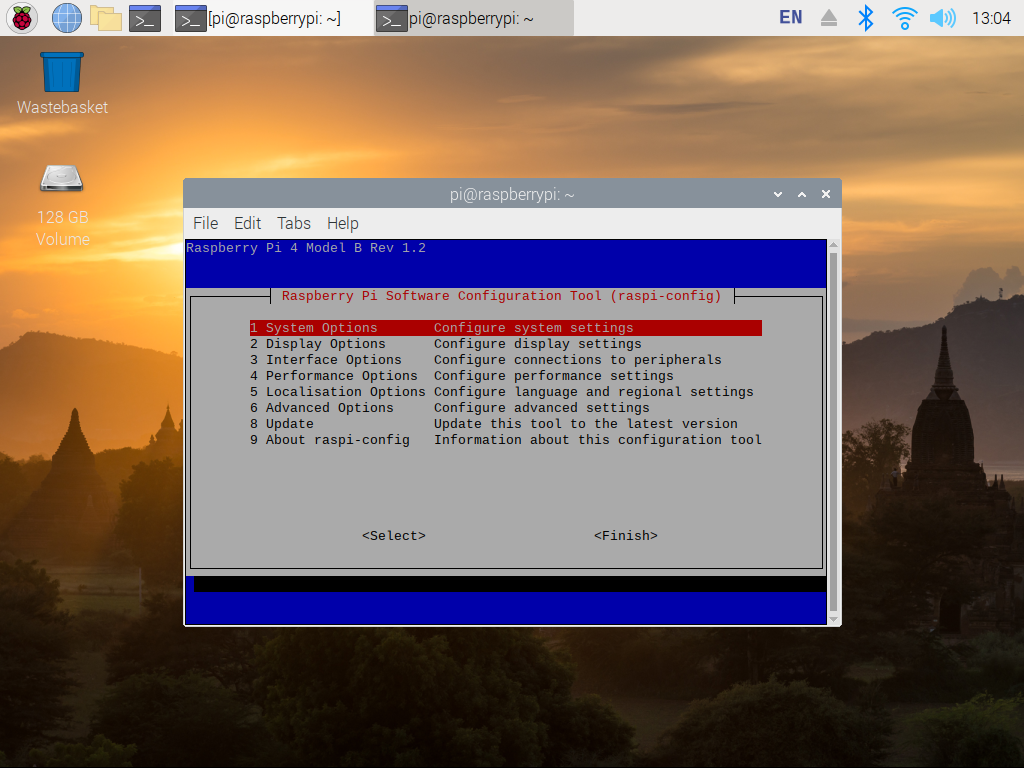Choose 8 Update entry
This screenshot has height=768, width=1024.
click(x=505, y=424)
